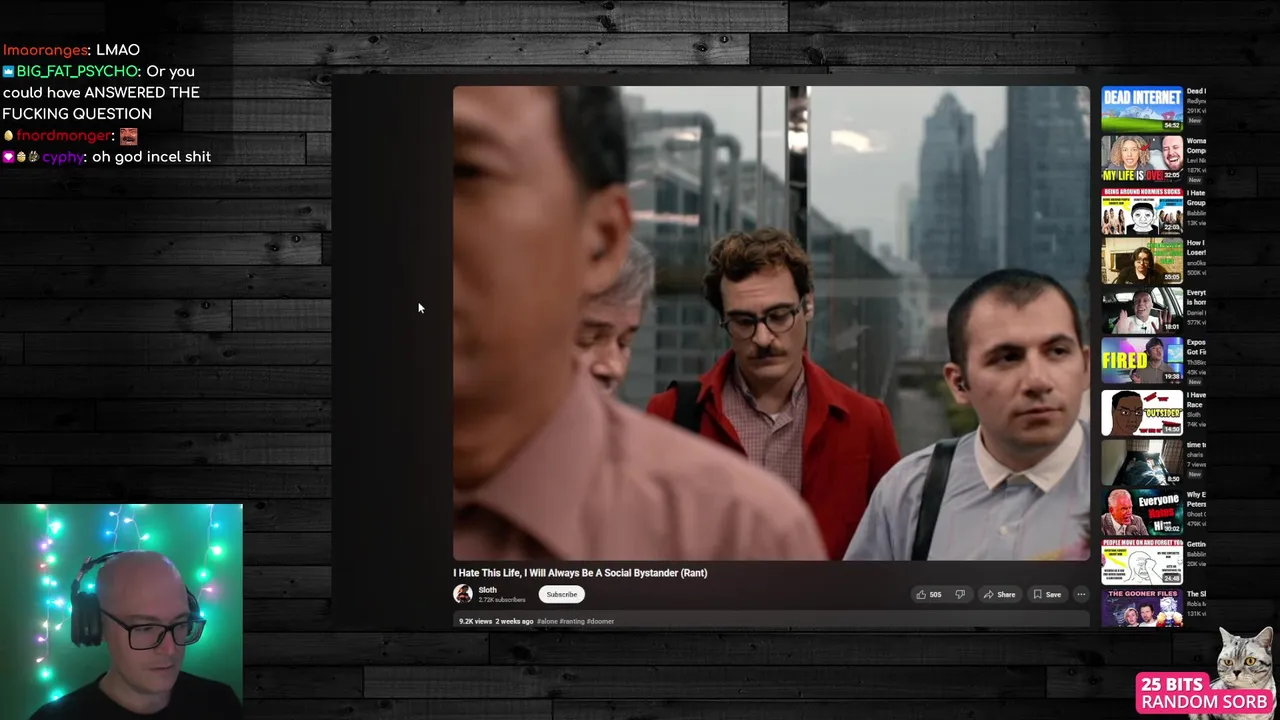Click fnordmonger username in chat
The height and width of the screenshot is (720, 1280).
pyautogui.click(x=63, y=135)
